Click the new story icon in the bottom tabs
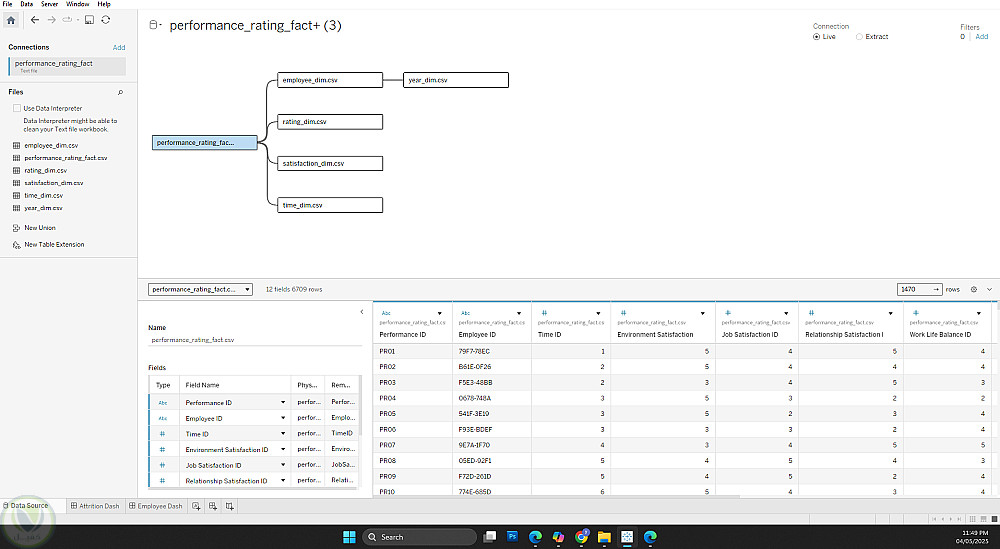Viewport: 1000px width, 549px height. tap(230, 506)
